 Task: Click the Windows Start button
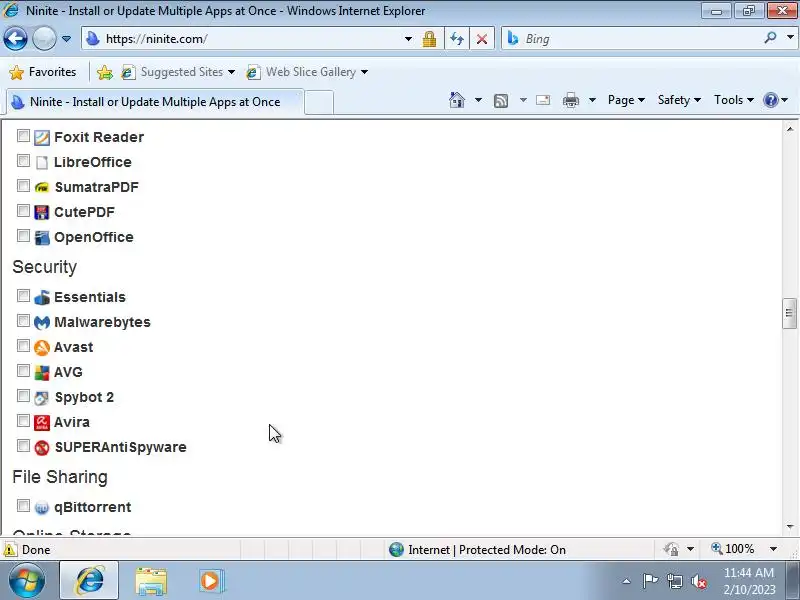pos(27,581)
